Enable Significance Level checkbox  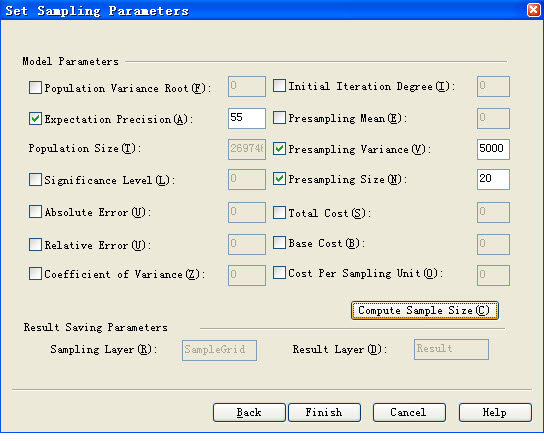[35, 180]
